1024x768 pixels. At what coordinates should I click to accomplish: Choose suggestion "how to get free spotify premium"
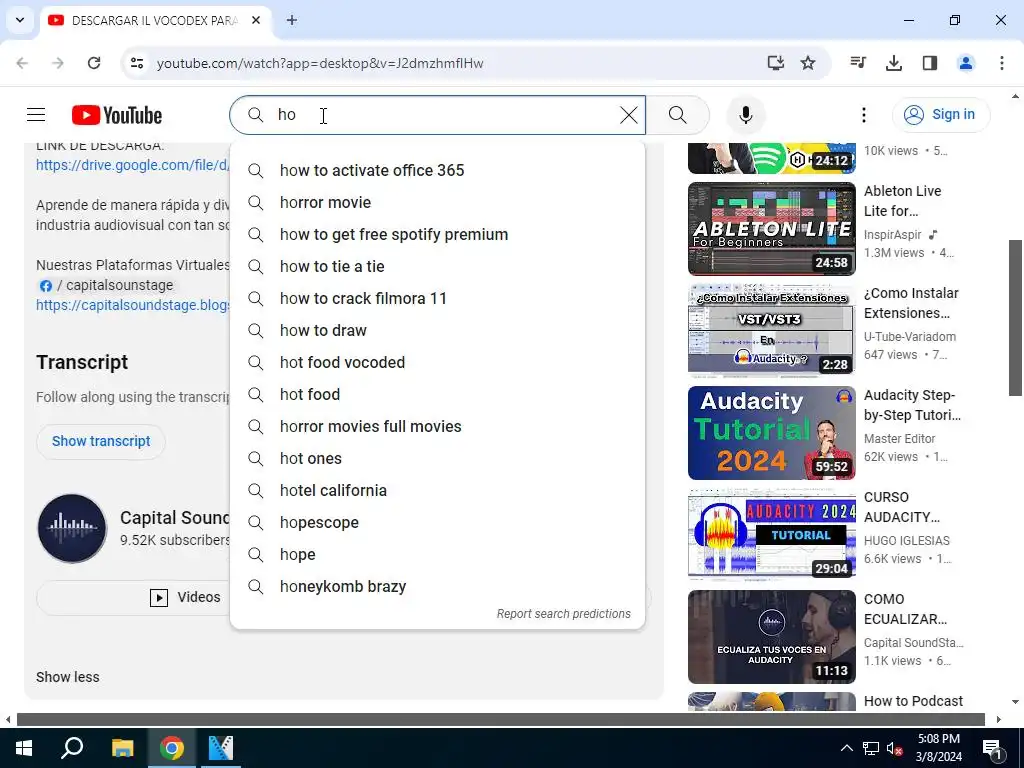coord(438,234)
